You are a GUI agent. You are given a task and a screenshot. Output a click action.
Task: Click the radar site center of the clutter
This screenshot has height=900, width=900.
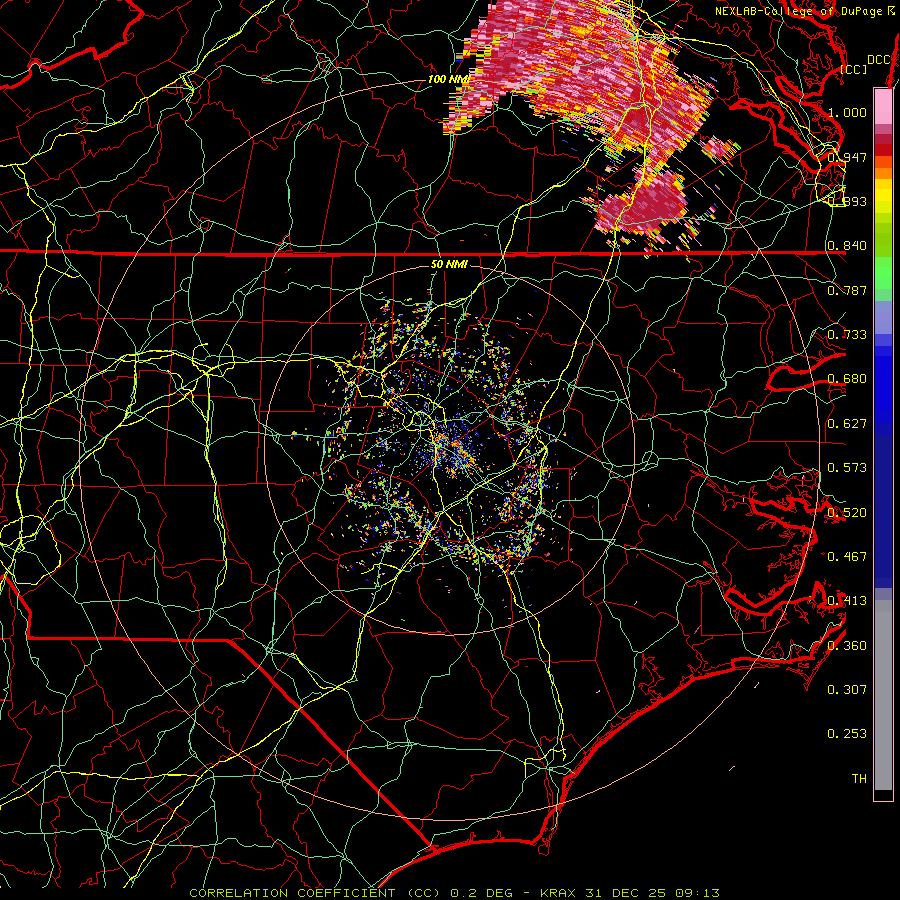point(449,449)
